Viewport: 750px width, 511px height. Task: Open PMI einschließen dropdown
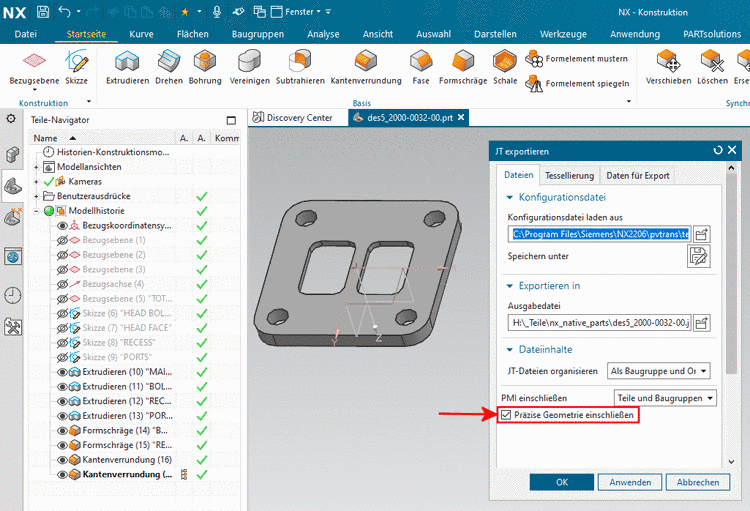[665, 398]
